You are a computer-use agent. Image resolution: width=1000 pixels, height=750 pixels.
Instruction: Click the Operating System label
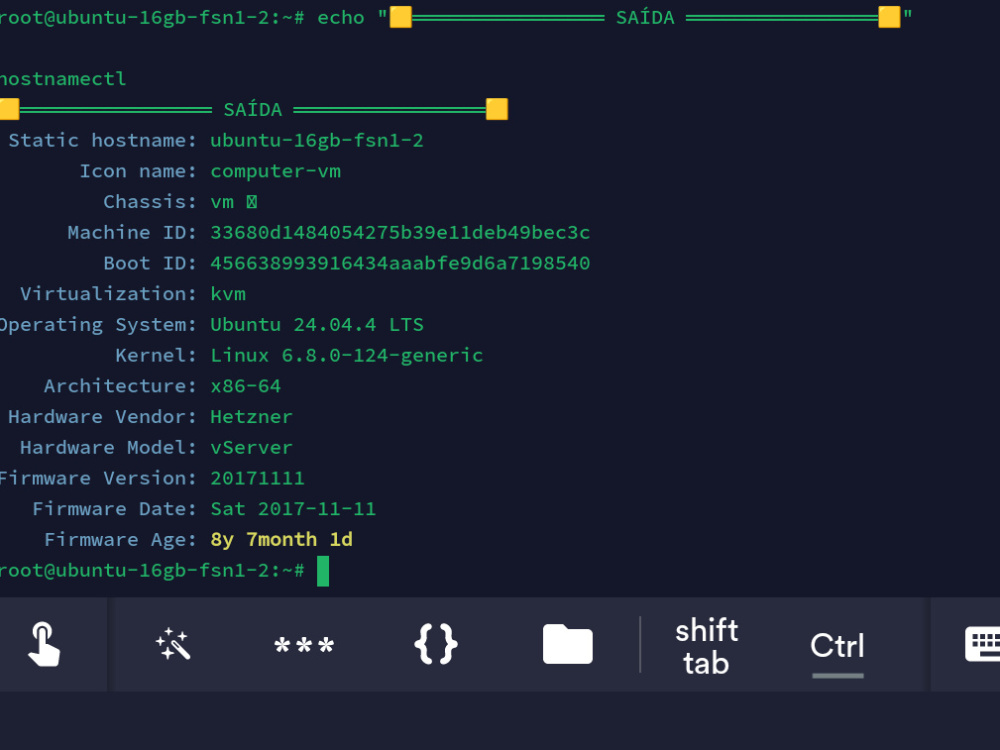click(x=98, y=325)
